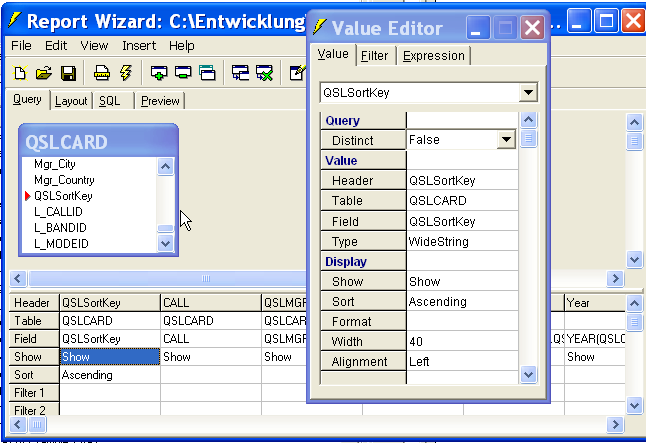Open the Distinct dropdown in Value Editor
This screenshot has height=443, width=646.
click(506, 140)
